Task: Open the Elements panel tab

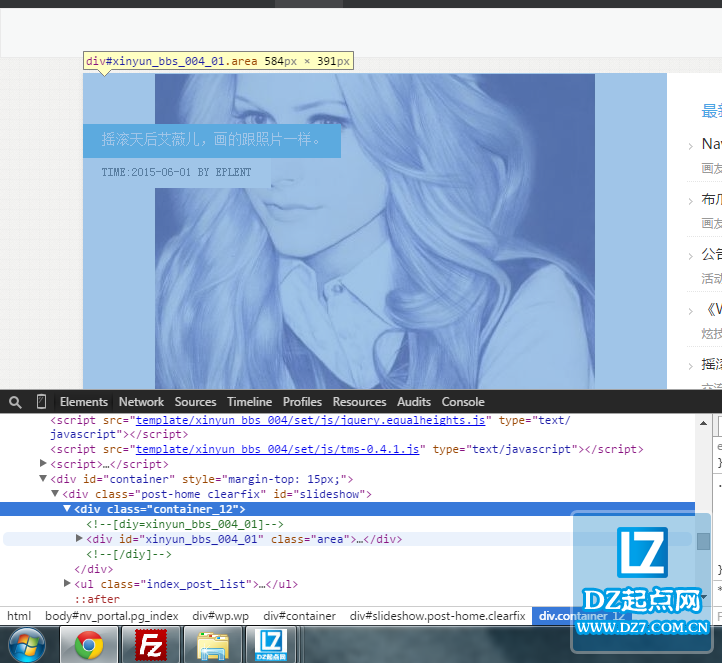Action: click(x=84, y=401)
